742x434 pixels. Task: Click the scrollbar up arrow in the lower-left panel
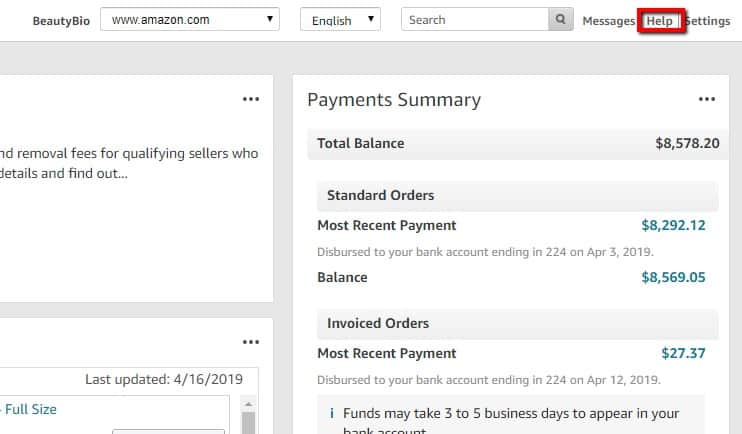248,405
